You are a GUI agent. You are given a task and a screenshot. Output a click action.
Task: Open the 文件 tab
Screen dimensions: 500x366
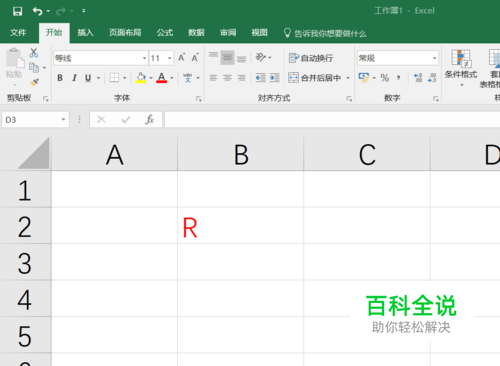(18, 32)
